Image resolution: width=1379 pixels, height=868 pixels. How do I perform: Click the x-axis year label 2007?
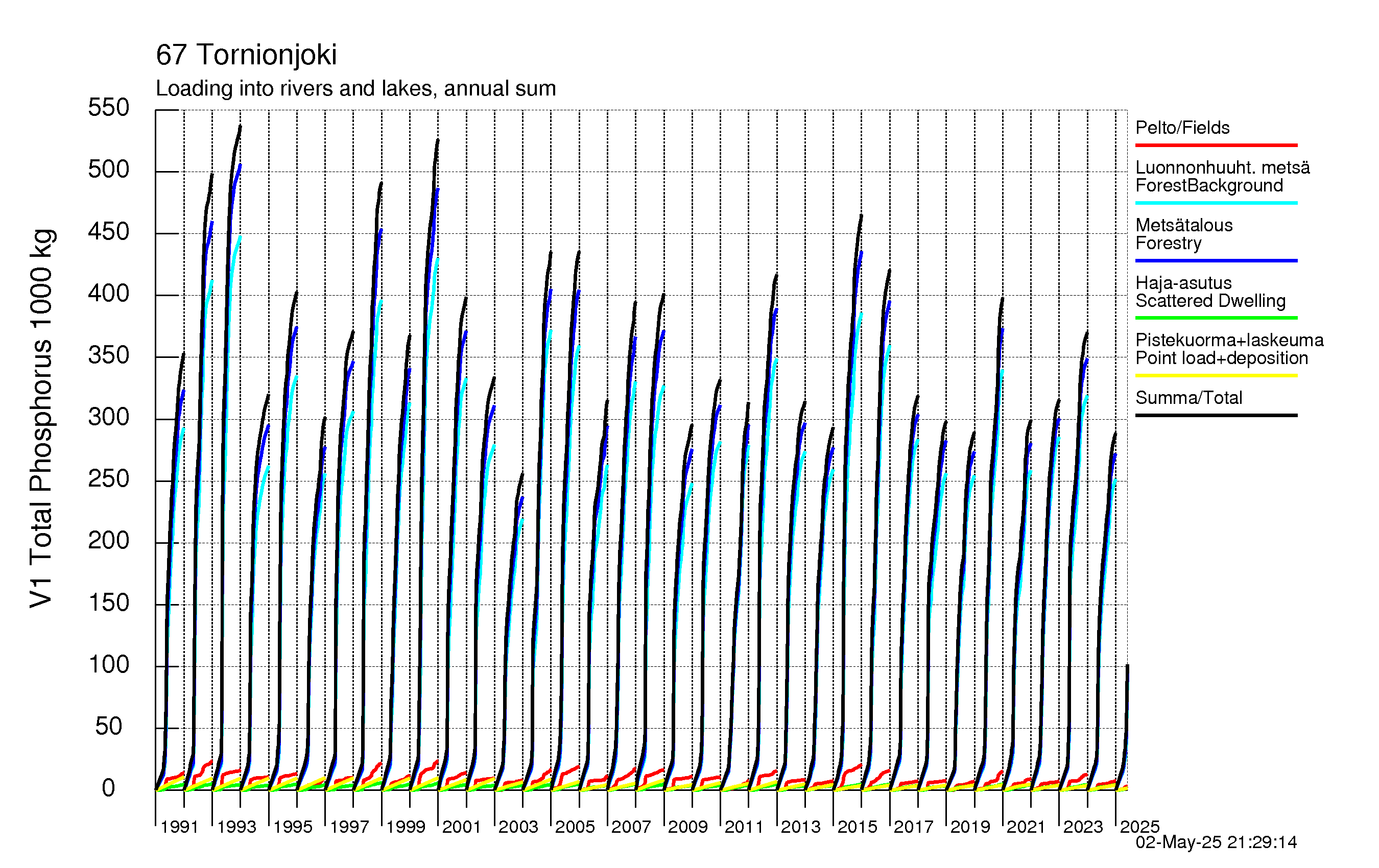tap(631, 827)
